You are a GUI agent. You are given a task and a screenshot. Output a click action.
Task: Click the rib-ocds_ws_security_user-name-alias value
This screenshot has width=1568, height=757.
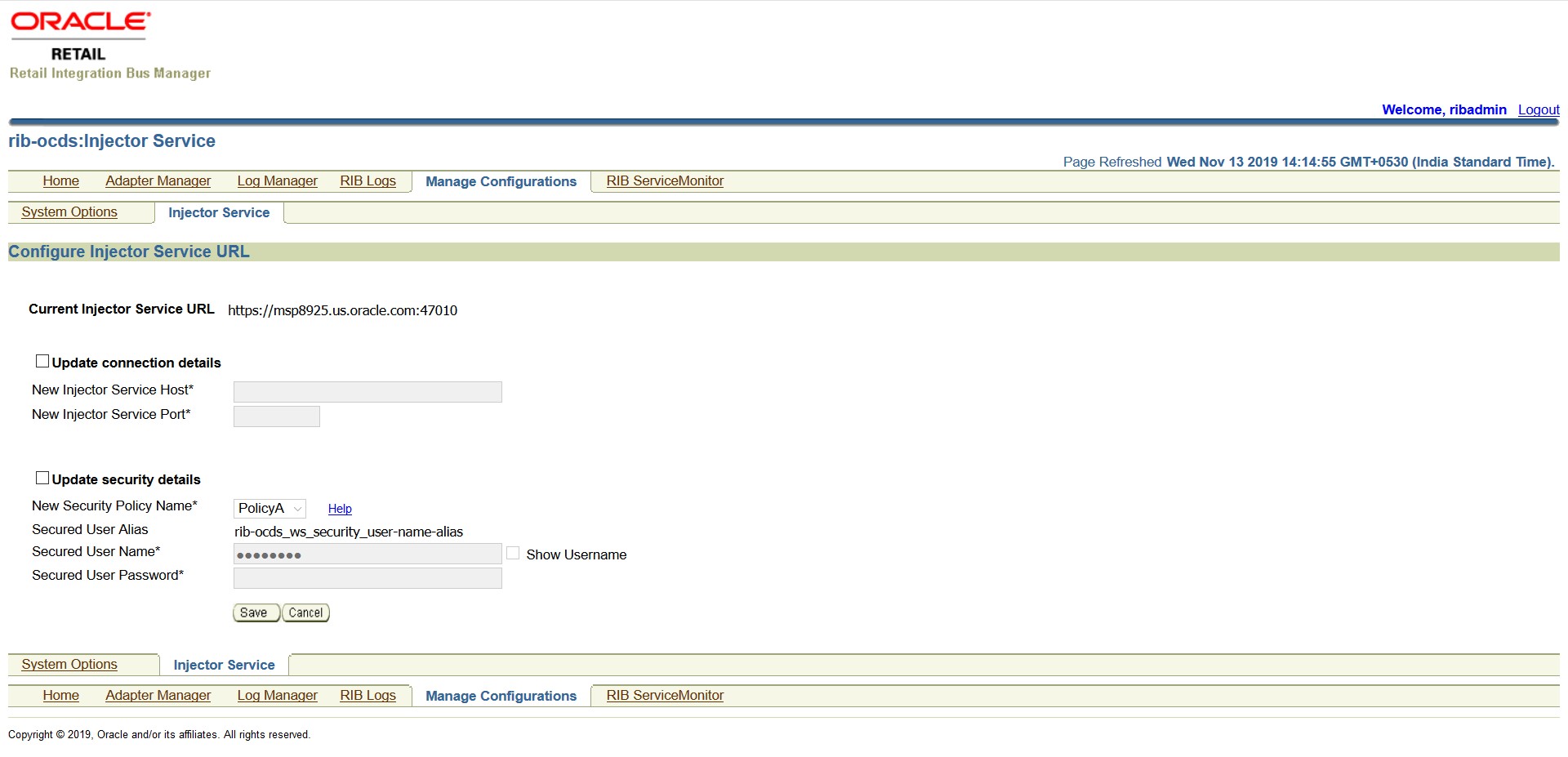(x=349, y=532)
